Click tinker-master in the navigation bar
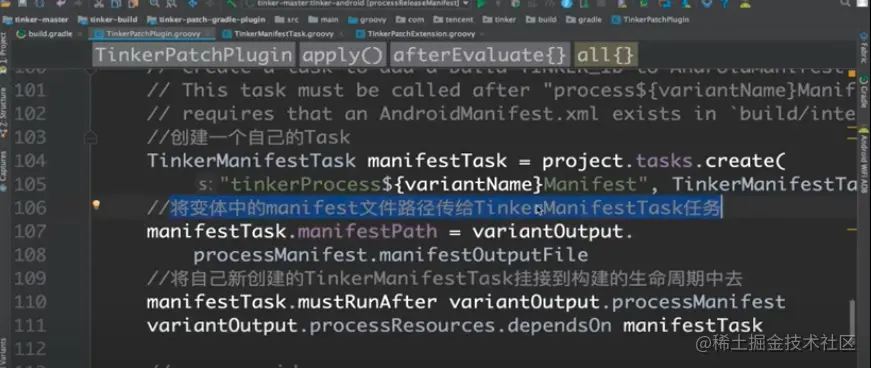This screenshot has width=871, height=368. tap(35, 19)
